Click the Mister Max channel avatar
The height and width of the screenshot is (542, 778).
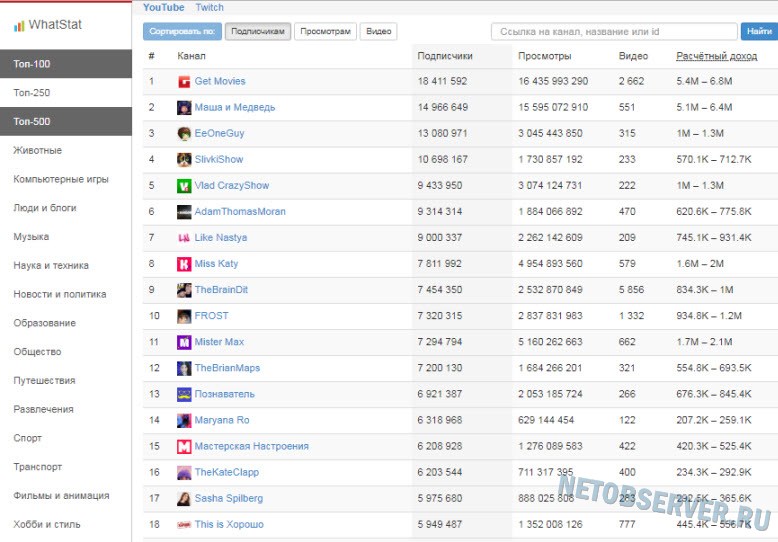point(184,342)
